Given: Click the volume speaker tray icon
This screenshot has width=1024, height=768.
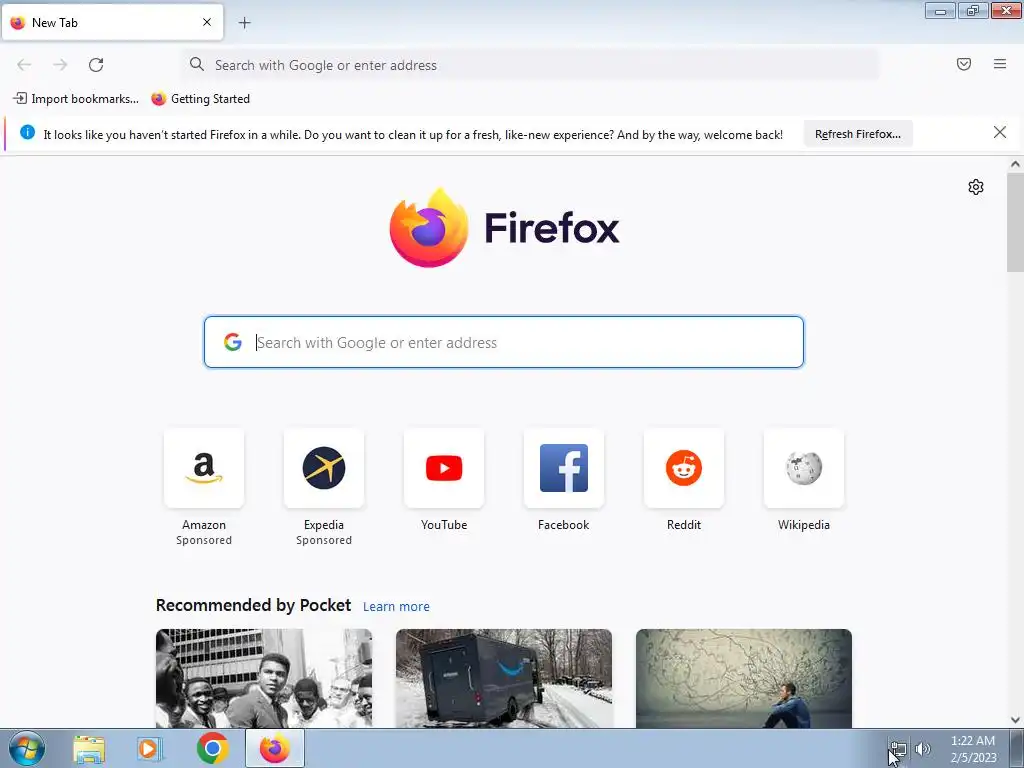Looking at the screenshot, I should point(922,749).
